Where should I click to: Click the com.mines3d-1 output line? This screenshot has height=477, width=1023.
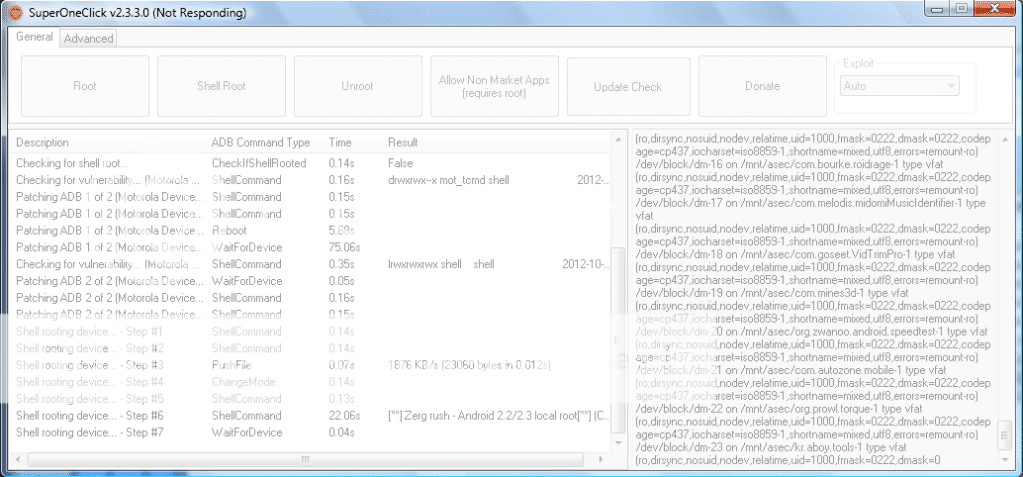772,292
